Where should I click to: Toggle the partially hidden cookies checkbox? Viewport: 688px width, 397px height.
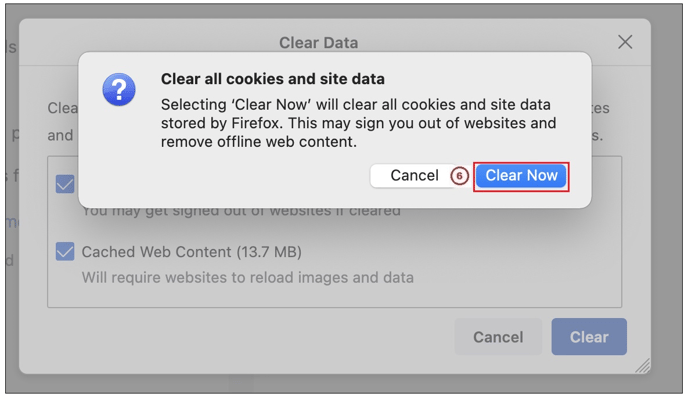(x=65, y=184)
